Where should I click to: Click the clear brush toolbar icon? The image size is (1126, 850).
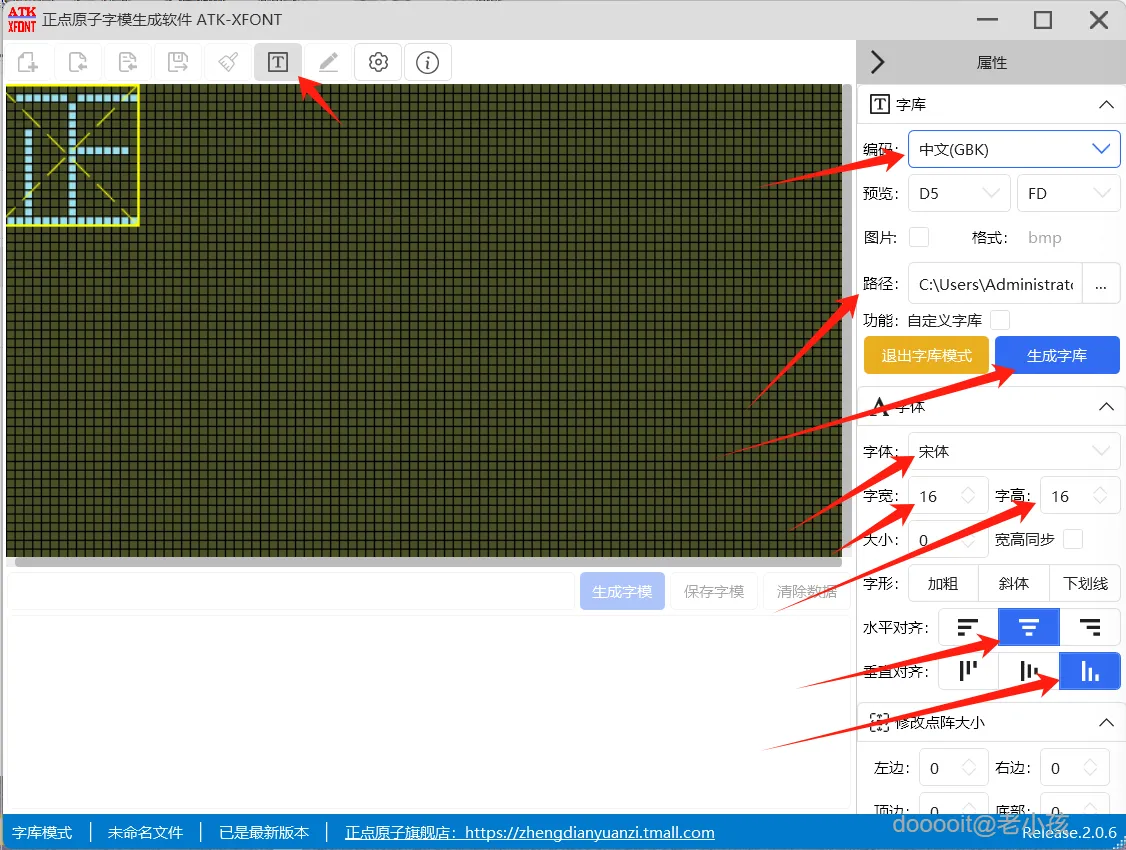228,62
